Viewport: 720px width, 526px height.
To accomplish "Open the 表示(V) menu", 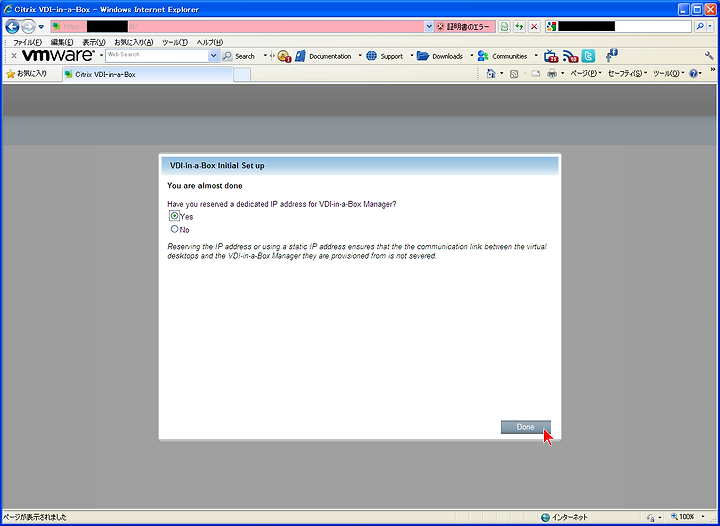I will (x=94, y=42).
